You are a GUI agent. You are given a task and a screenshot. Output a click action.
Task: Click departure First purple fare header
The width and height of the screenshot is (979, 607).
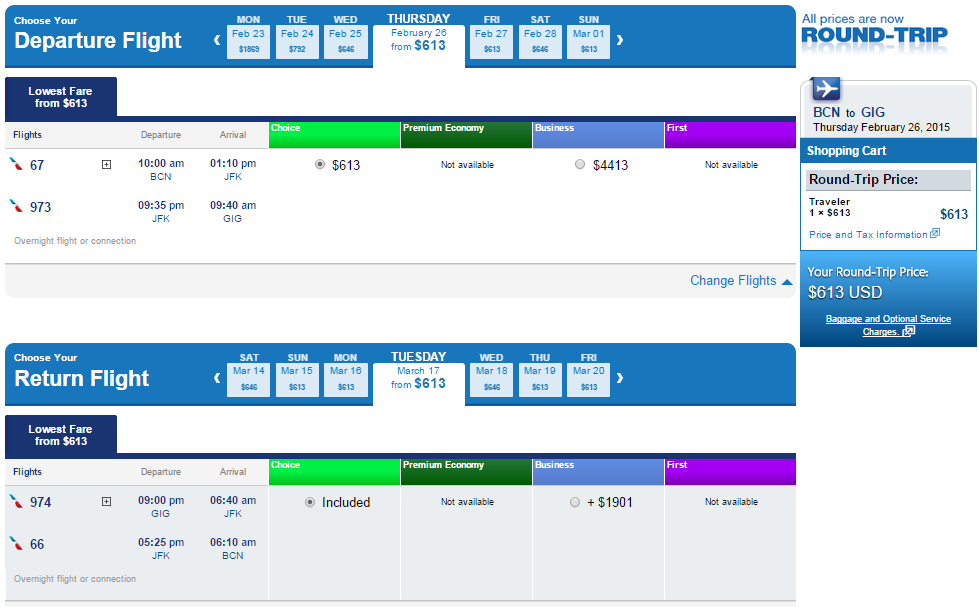point(731,135)
